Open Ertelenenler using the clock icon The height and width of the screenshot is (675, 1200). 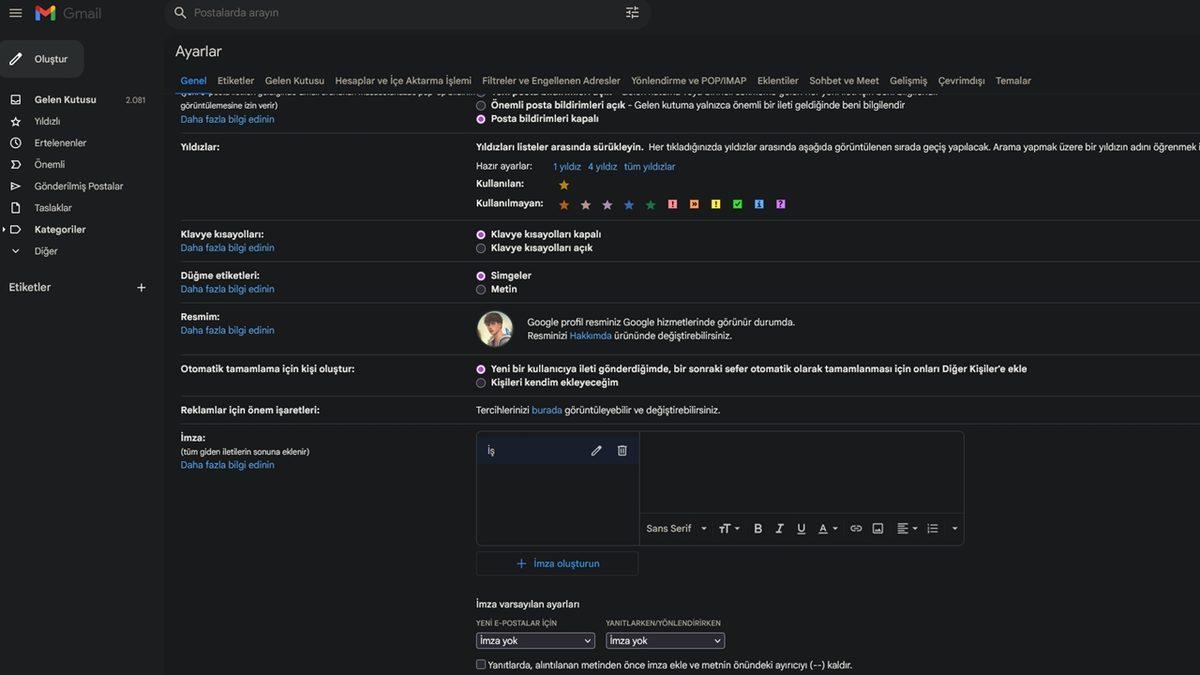(x=14, y=142)
